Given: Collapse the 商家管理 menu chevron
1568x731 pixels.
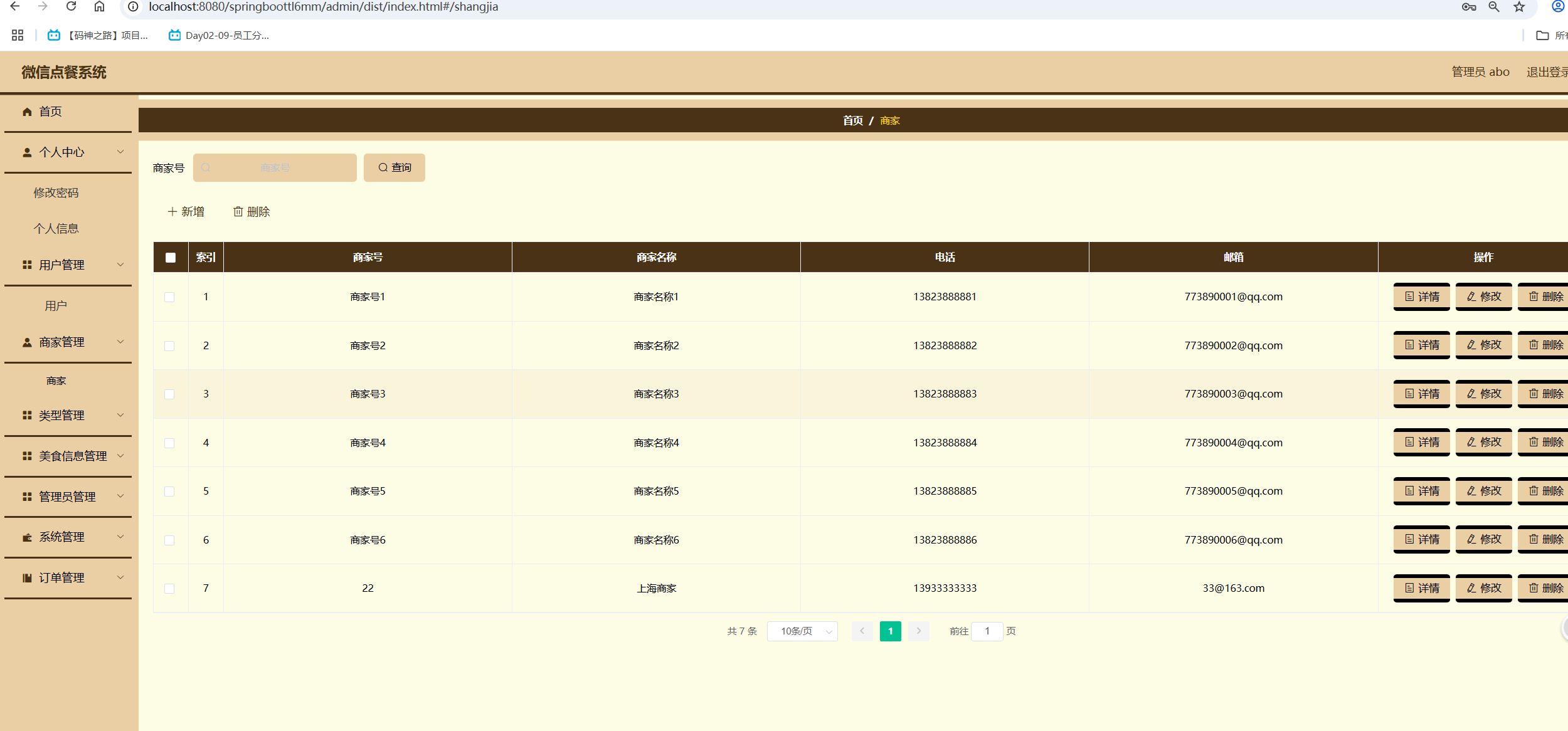Looking at the screenshot, I should click(120, 342).
